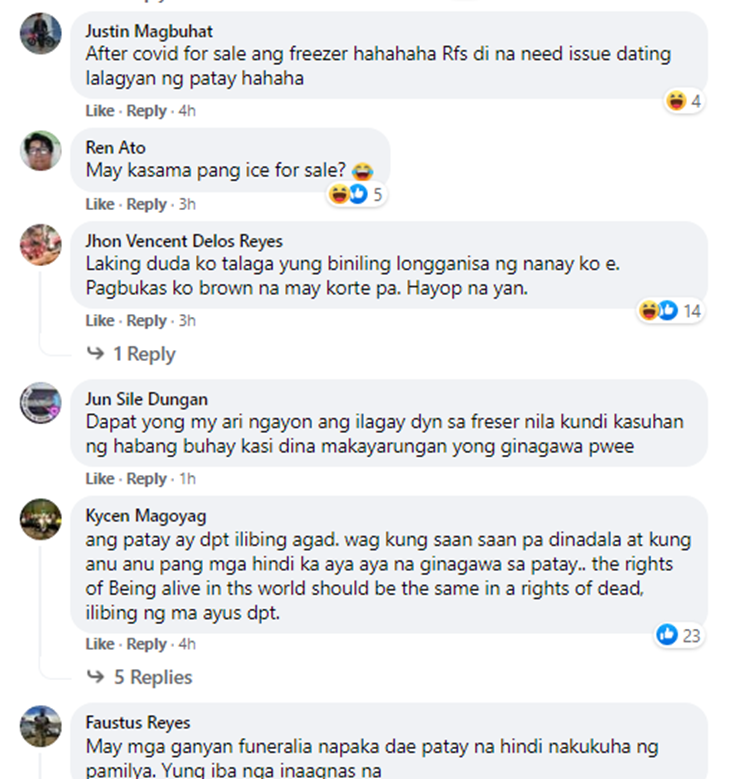Image resolution: width=750 pixels, height=779 pixels.
Task: Open Ren Ato's profile avatar
Action: click(41, 151)
